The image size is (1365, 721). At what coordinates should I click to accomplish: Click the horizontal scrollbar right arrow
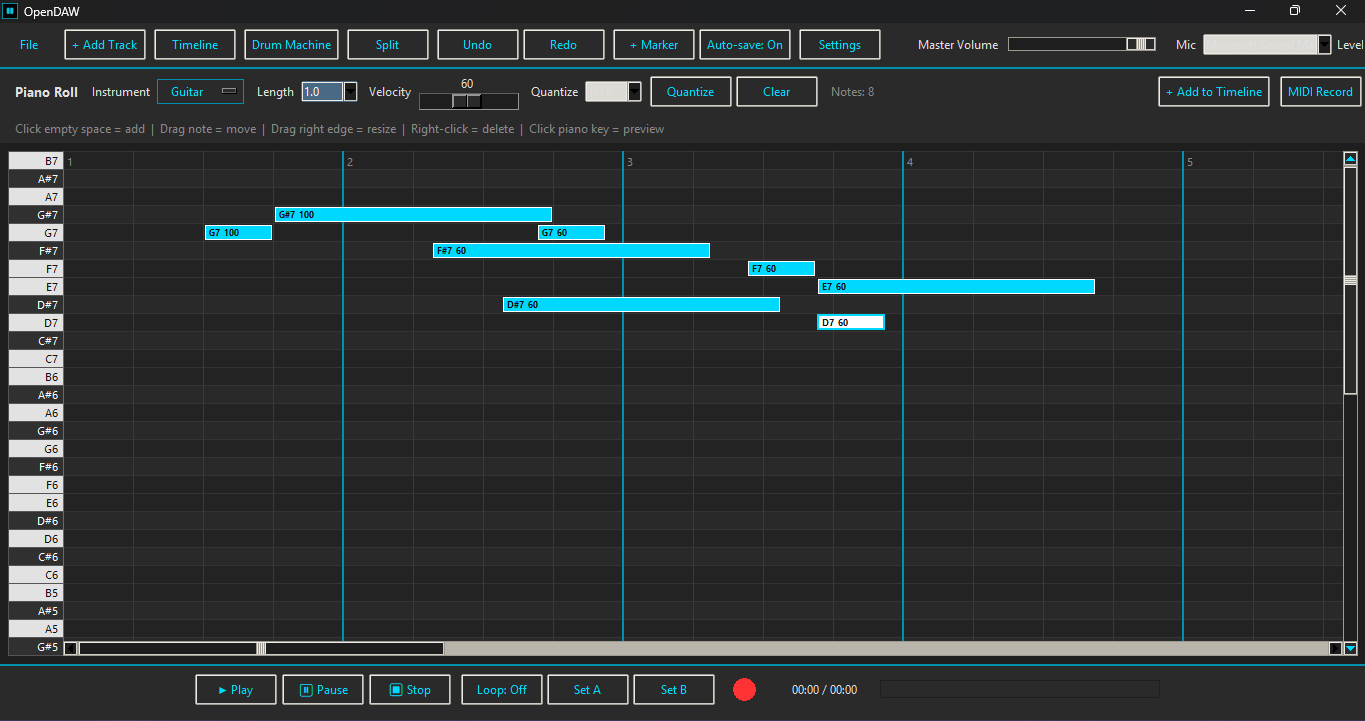(x=1335, y=648)
